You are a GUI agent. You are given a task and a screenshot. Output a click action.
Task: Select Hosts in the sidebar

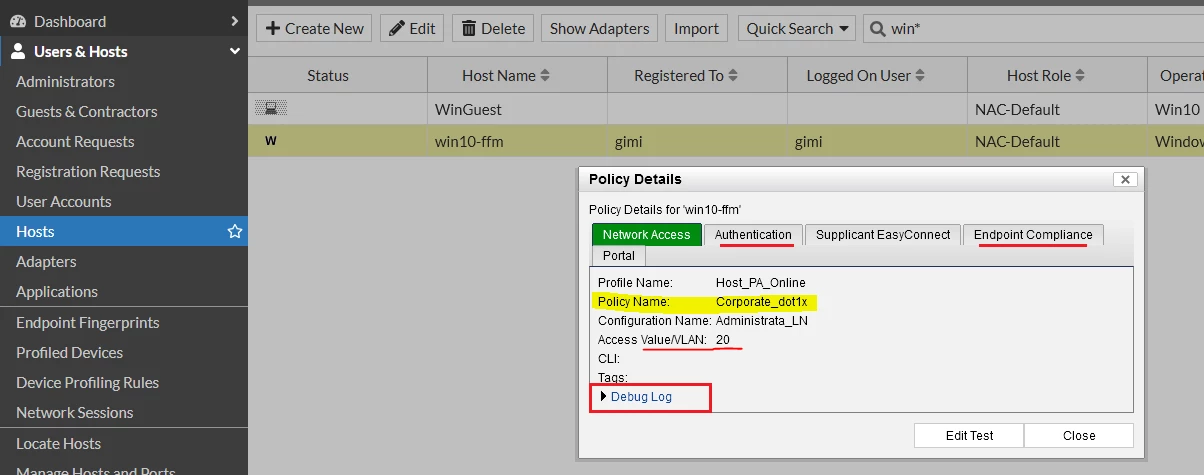[124, 231]
